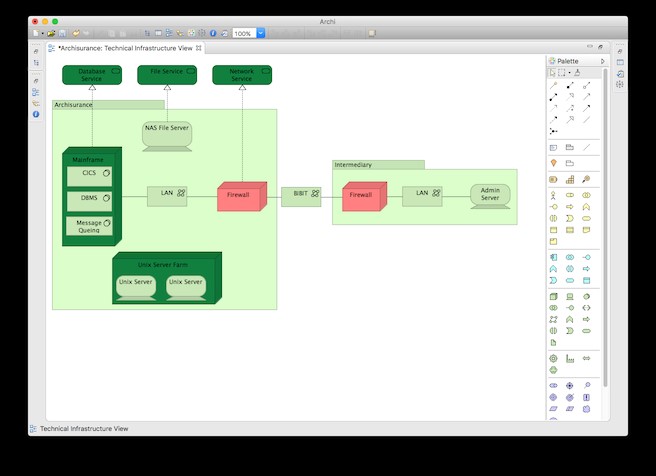Click the zoom percentage input field
656x476 pixels.
243,33
